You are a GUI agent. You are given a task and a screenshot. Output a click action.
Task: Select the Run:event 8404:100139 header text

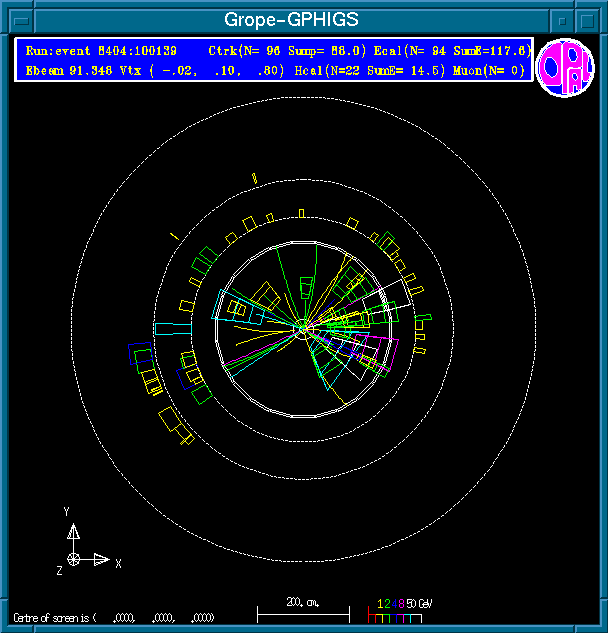(x=100, y=50)
